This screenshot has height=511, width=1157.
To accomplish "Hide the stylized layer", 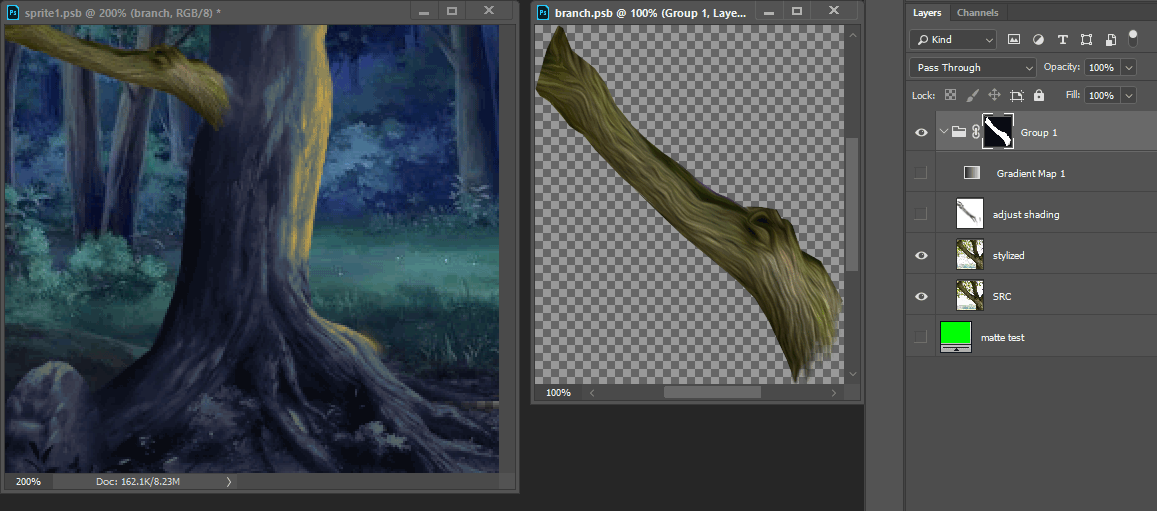I will tap(921, 255).
